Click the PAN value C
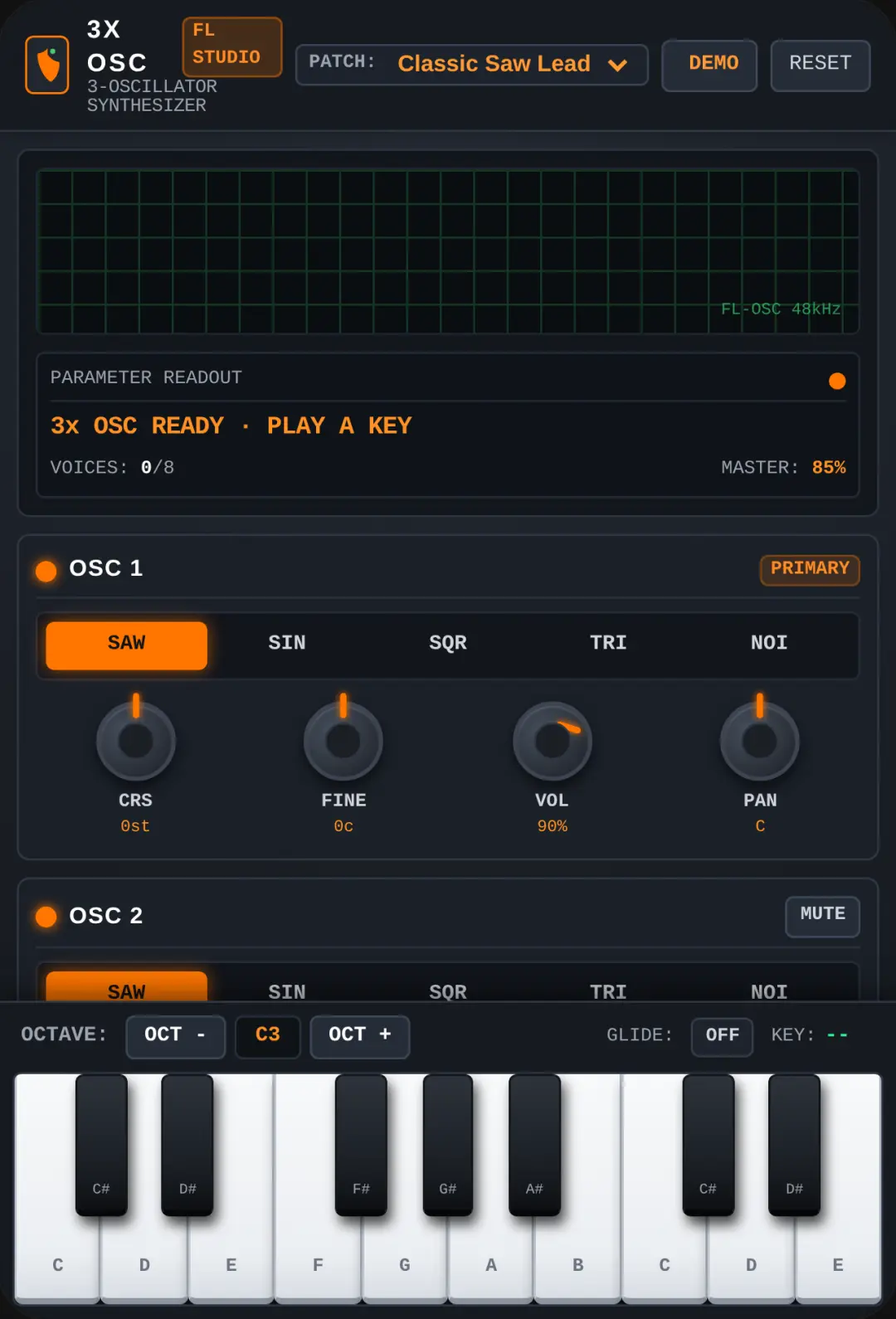This screenshot has width=896, height=1319. [x=760, y=826]
